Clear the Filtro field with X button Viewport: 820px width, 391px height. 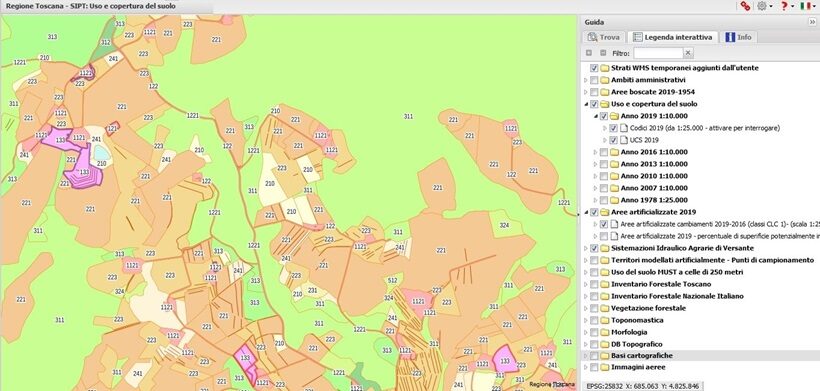688,53
